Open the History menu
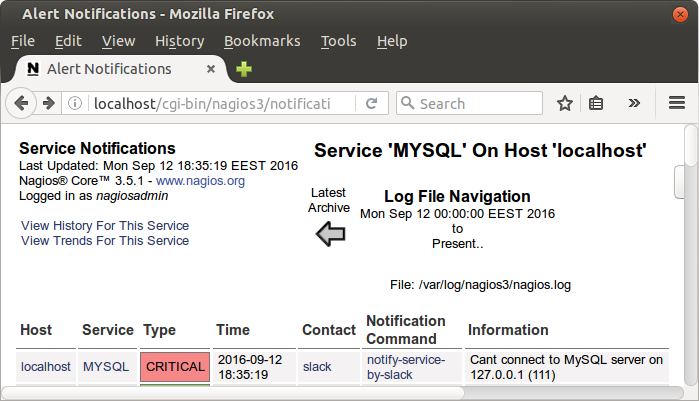The image size is (699, 401). [x=180, y=41]
